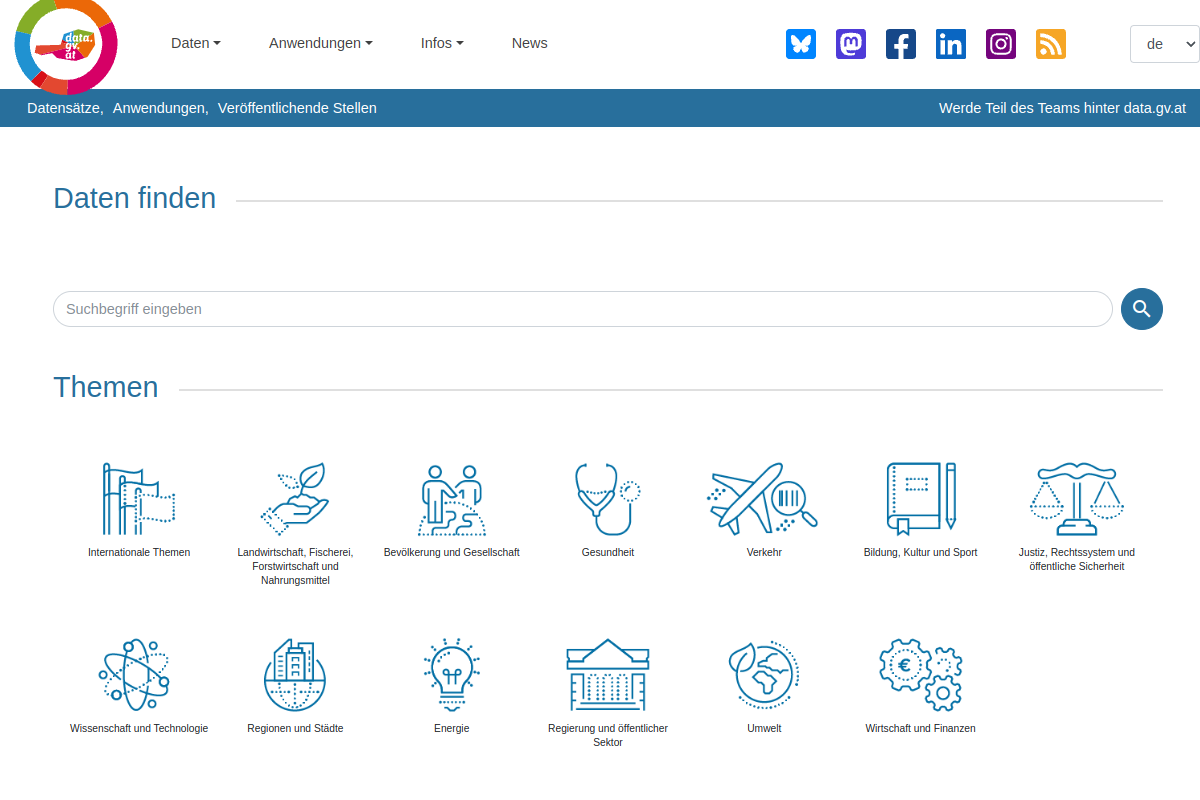Viewport: 1200px width, 800px height.
Task: Click the Gesundheit label
Action: 608,552
